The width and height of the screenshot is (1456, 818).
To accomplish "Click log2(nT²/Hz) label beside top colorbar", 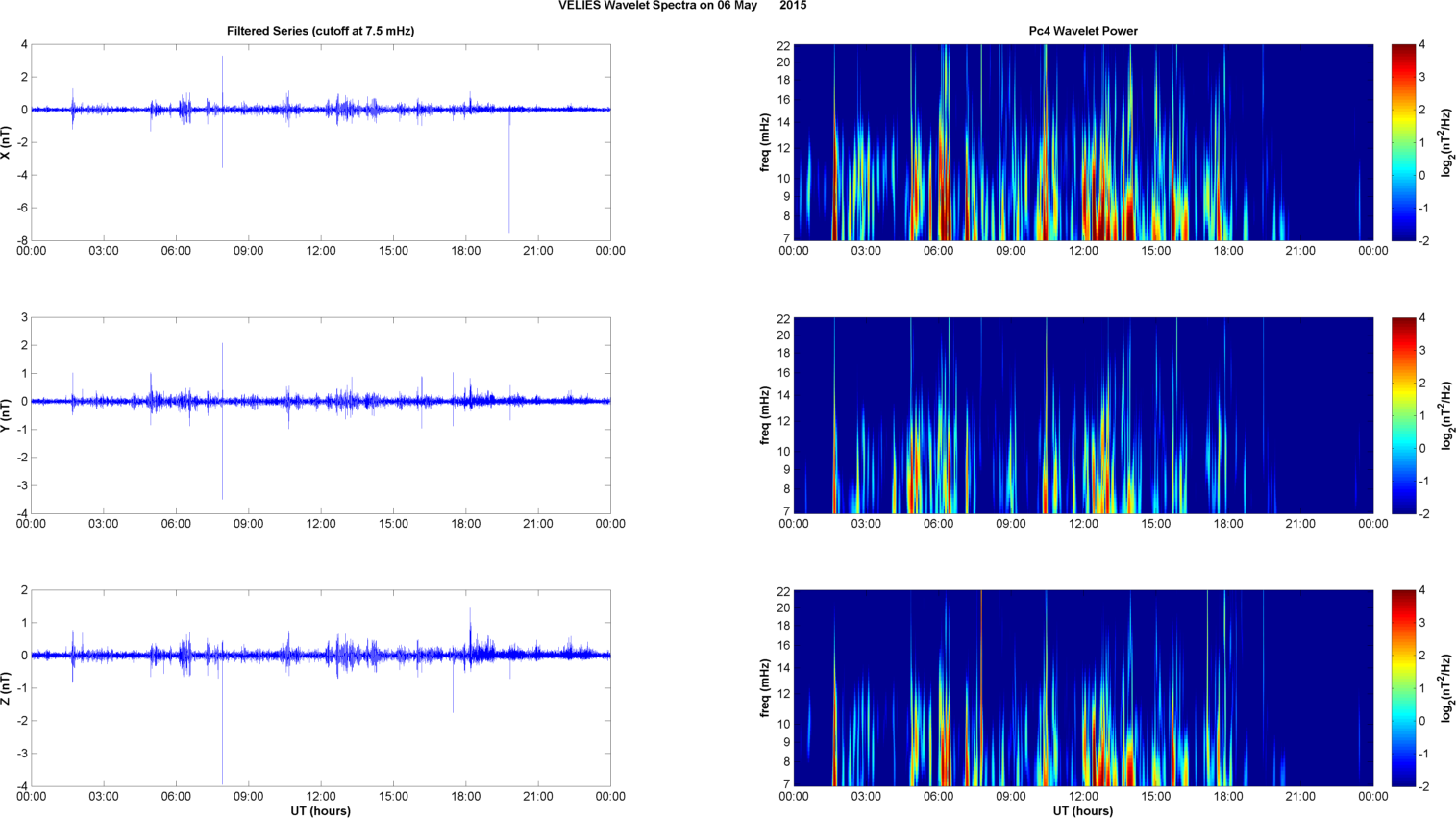I will pyautogui.click(x=1446, y=142).
